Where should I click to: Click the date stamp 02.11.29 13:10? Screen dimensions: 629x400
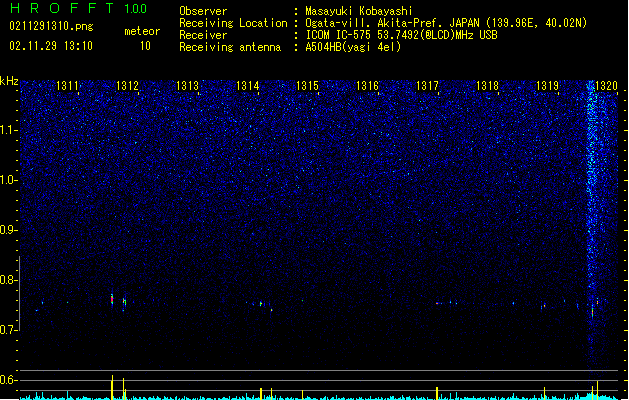[x=51, y=46]
